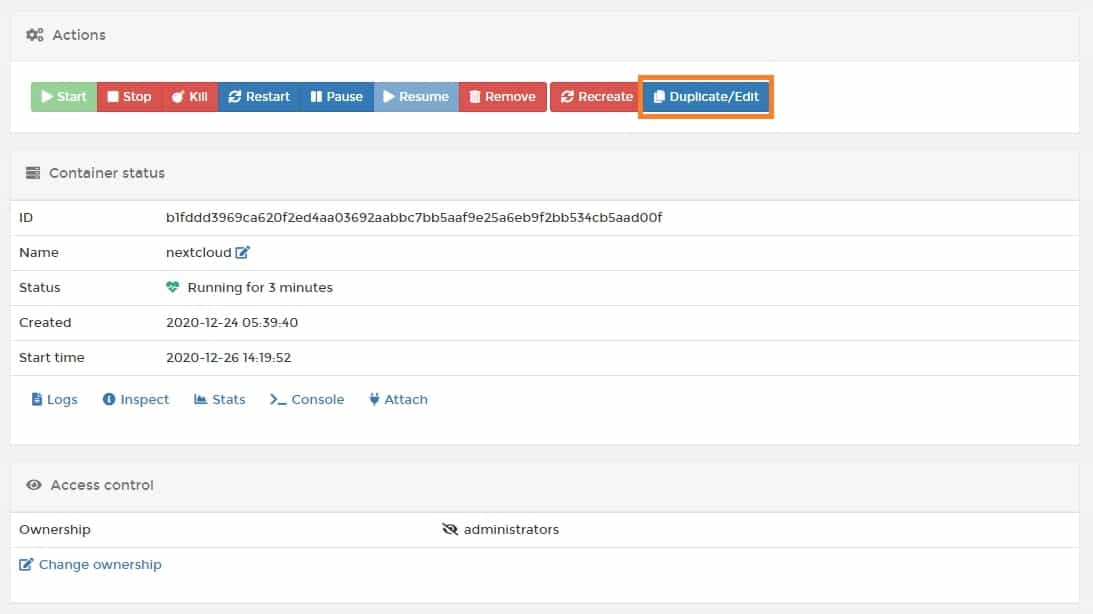Click the created date 2020-12-24 05:39:40
This screenshot has width=1093, height=614.
[x=232, y=323]
